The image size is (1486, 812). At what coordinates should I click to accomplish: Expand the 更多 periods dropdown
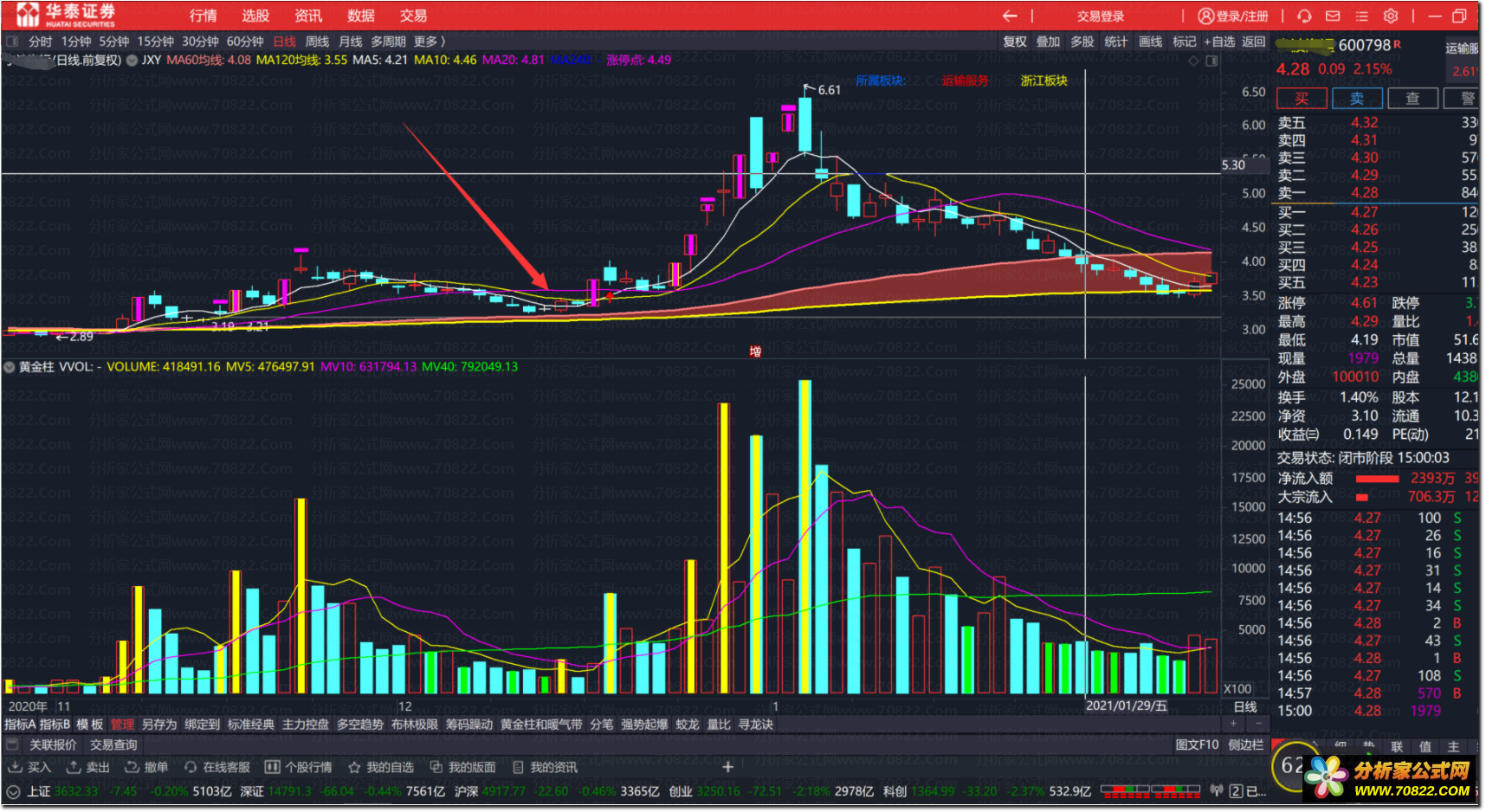(430, 42)
